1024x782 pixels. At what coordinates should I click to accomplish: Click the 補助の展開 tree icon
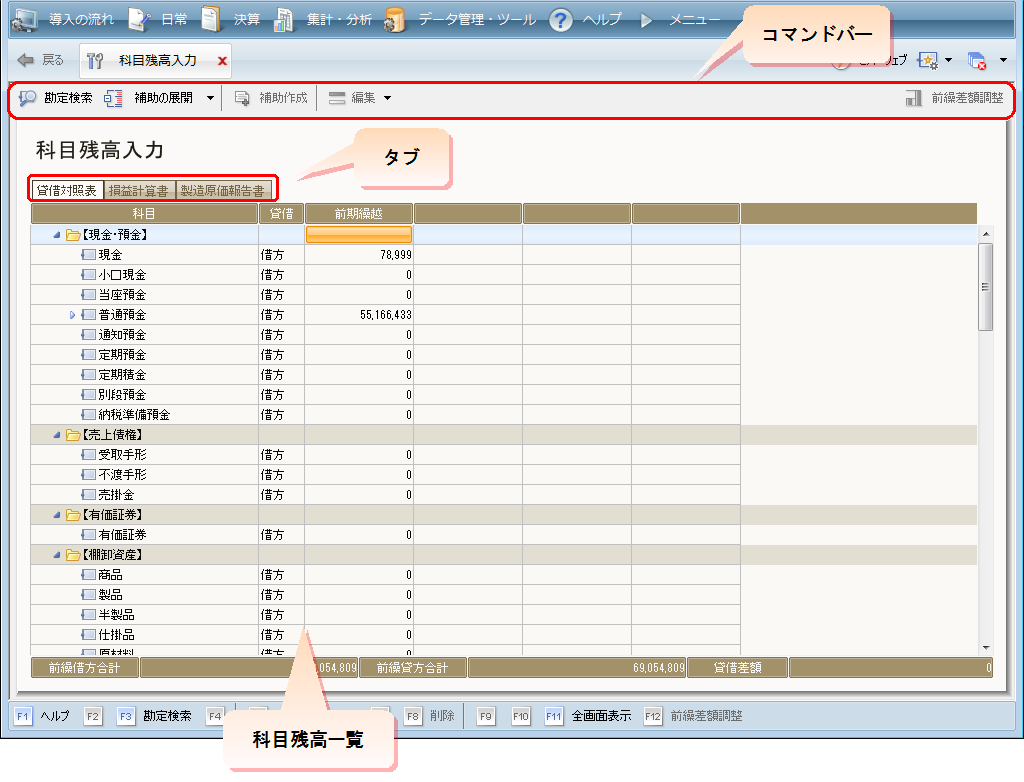click(113, 98)
